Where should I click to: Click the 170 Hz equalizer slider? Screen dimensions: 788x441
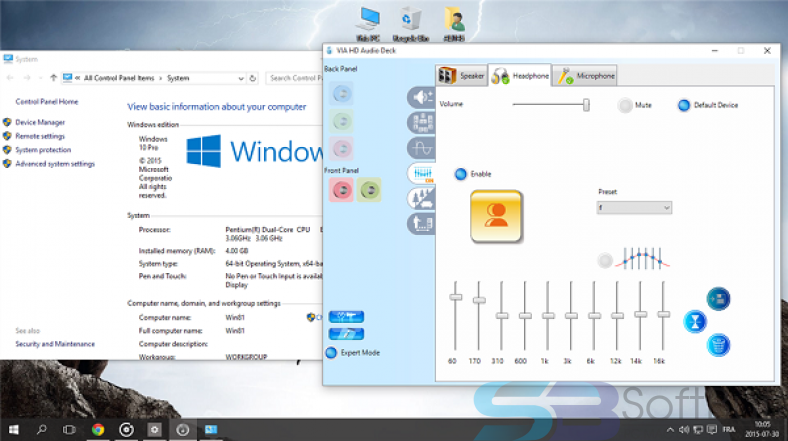click(x=479, y=300)
